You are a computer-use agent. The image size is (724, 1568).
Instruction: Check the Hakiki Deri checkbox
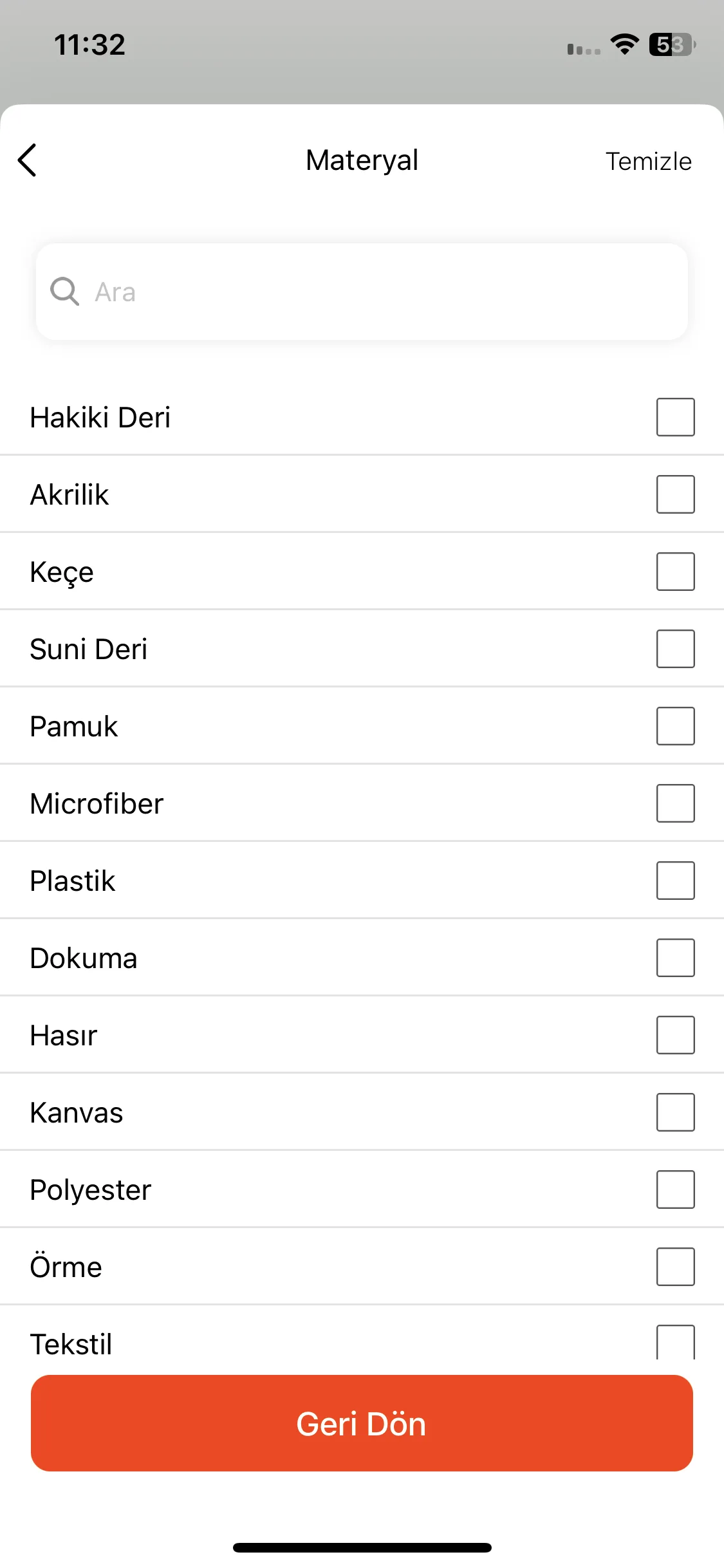pyautogui.click(x=675, y=417)
